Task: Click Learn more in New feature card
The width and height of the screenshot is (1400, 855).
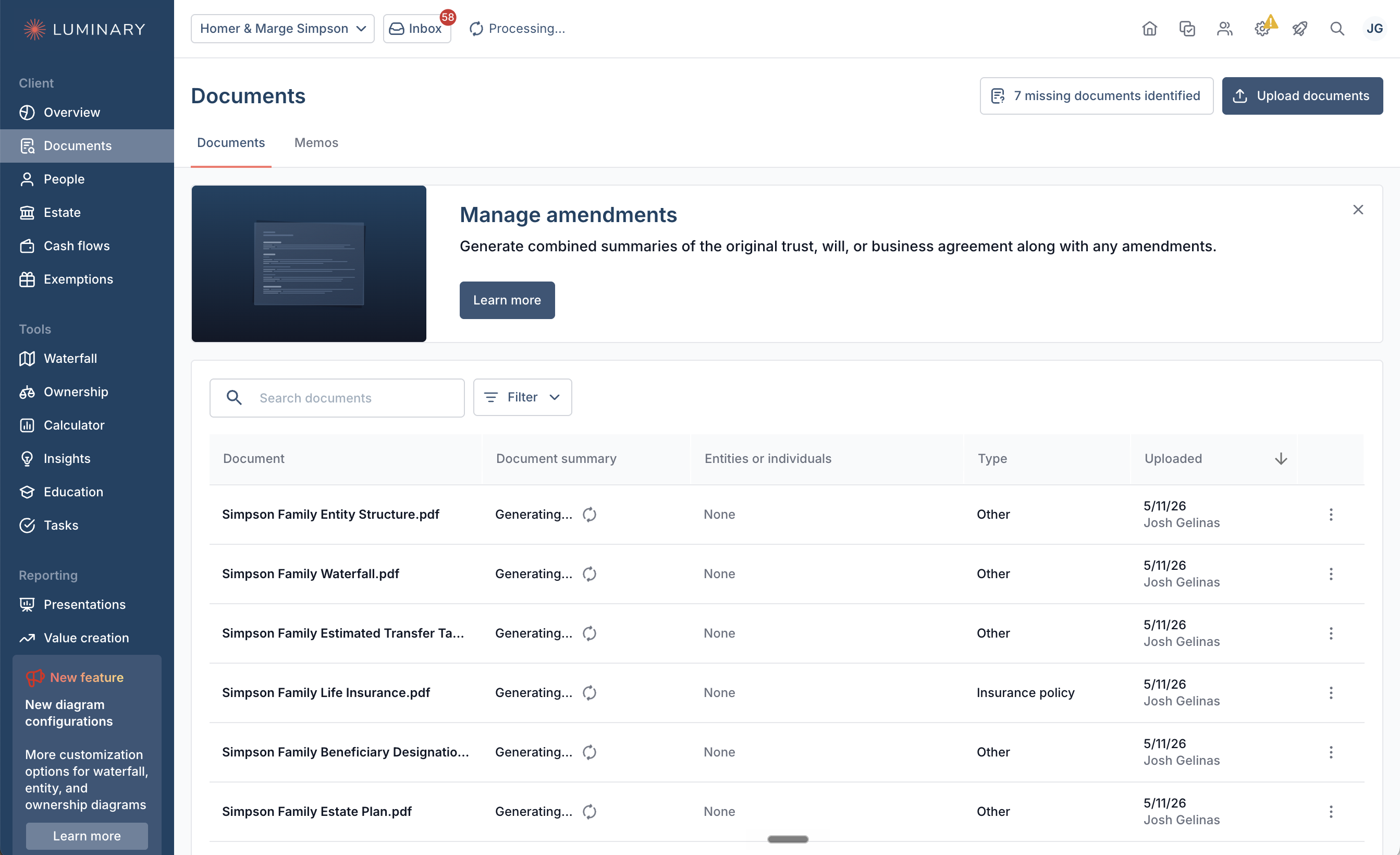Action: [87, 836]
